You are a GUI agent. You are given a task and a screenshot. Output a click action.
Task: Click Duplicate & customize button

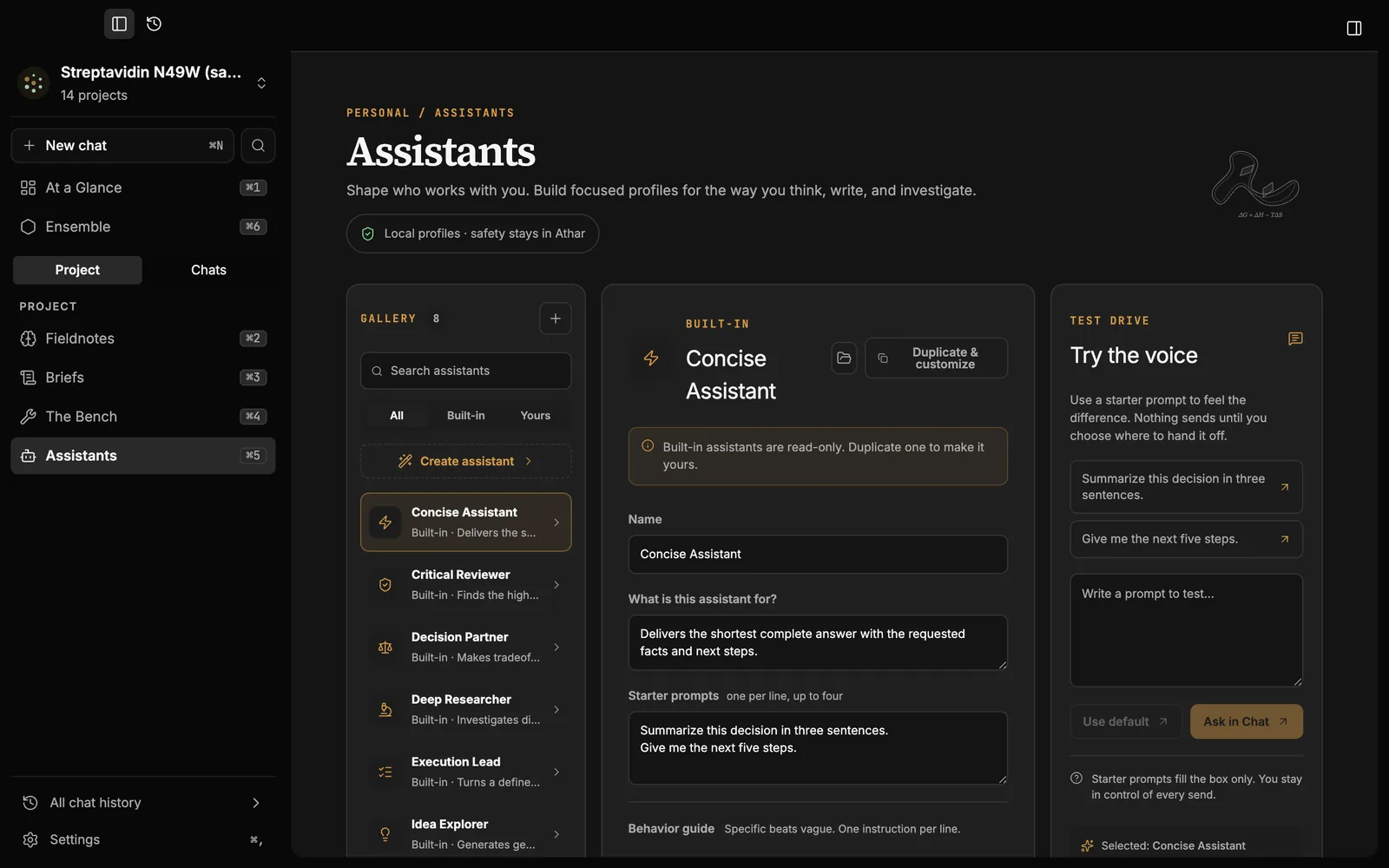tap(937, 358)
